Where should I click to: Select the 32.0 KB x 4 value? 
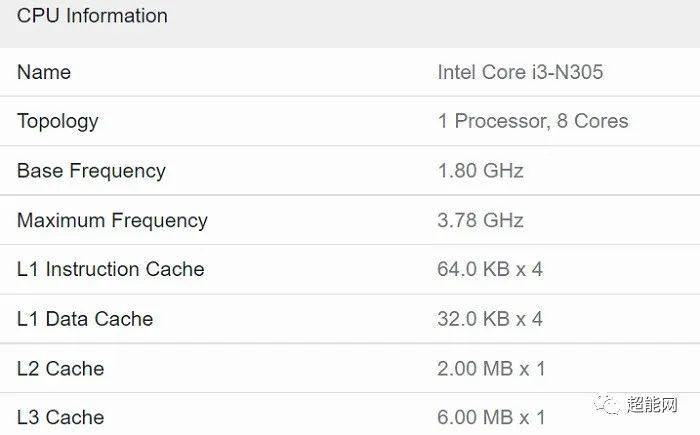490,319
